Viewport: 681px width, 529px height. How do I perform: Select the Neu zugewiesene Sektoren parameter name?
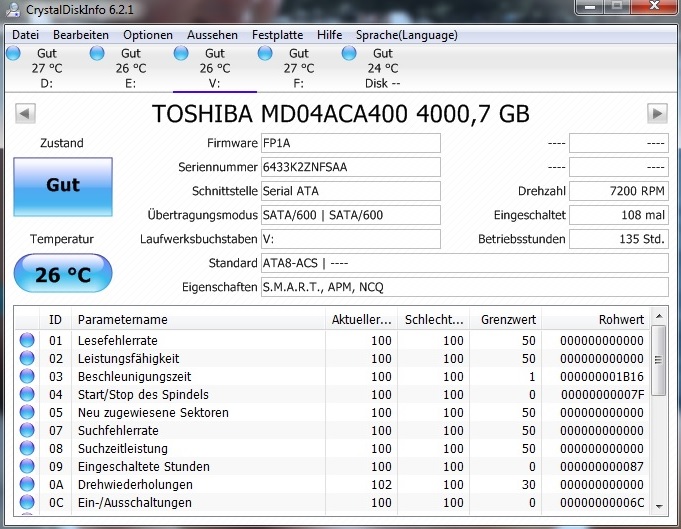tap(153, 413)
